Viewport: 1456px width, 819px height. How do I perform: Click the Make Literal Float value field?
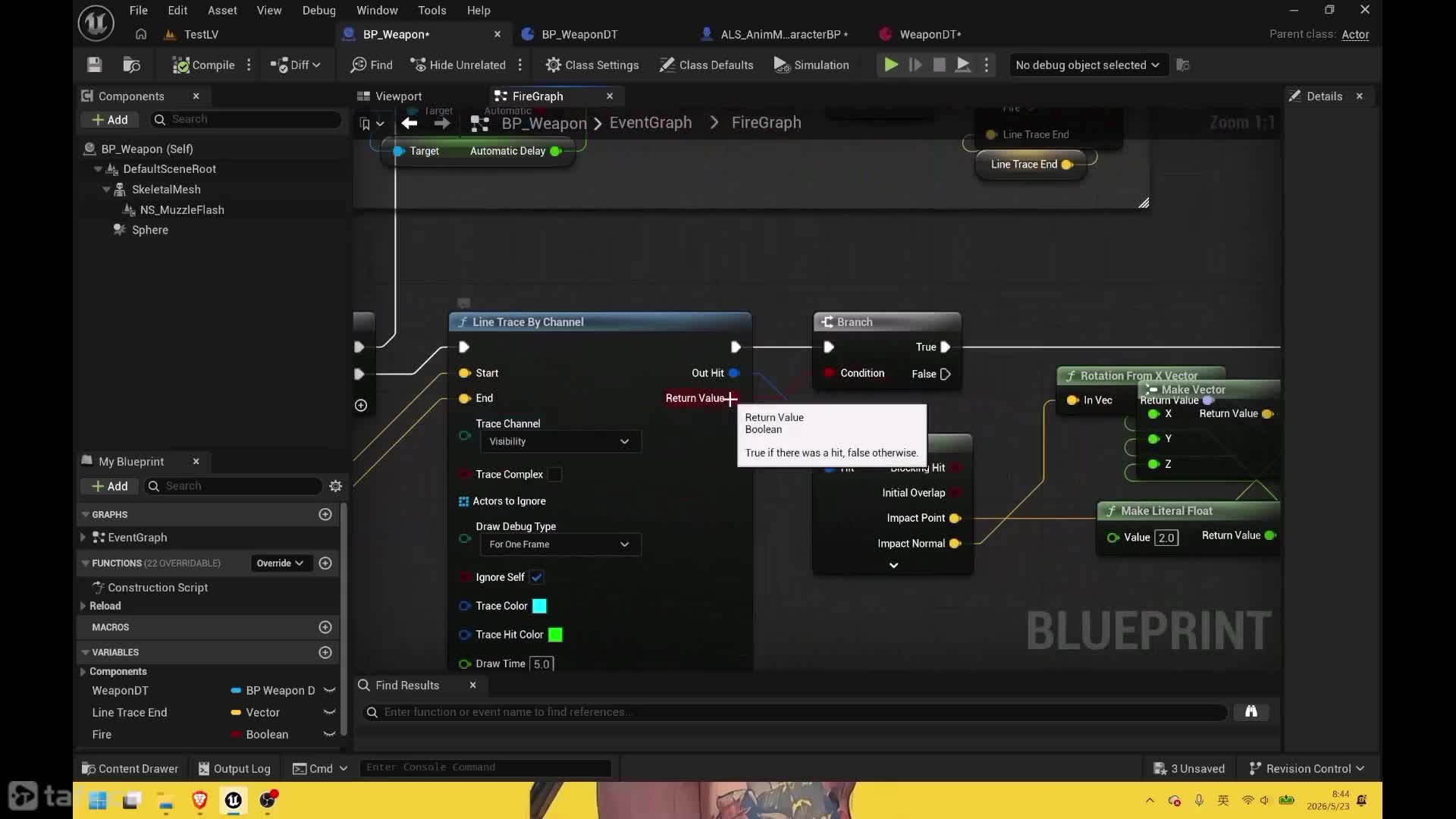pyautogui.click(x=1166, y=538)
